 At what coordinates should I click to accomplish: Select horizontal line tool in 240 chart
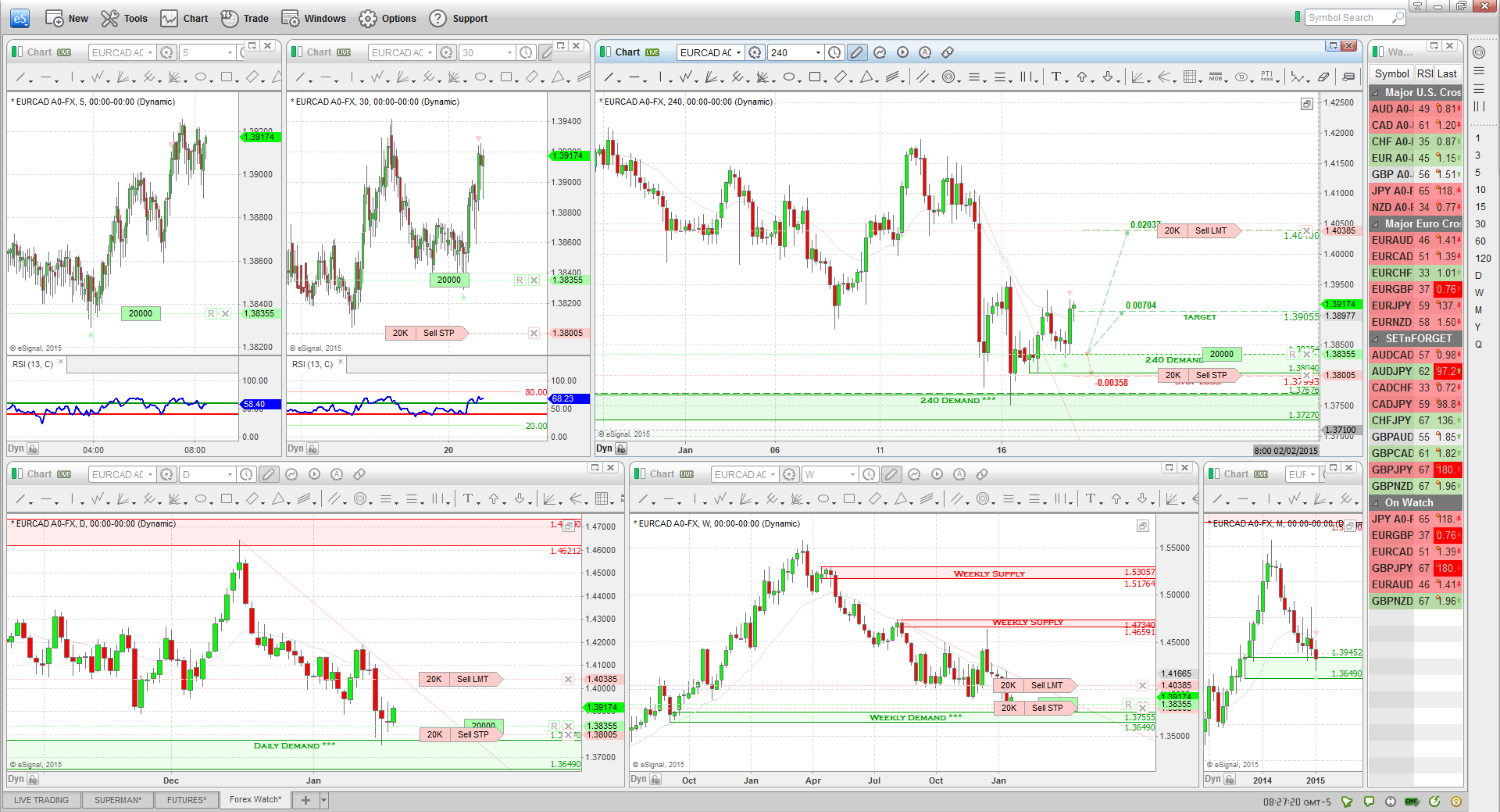coord(634,77)
